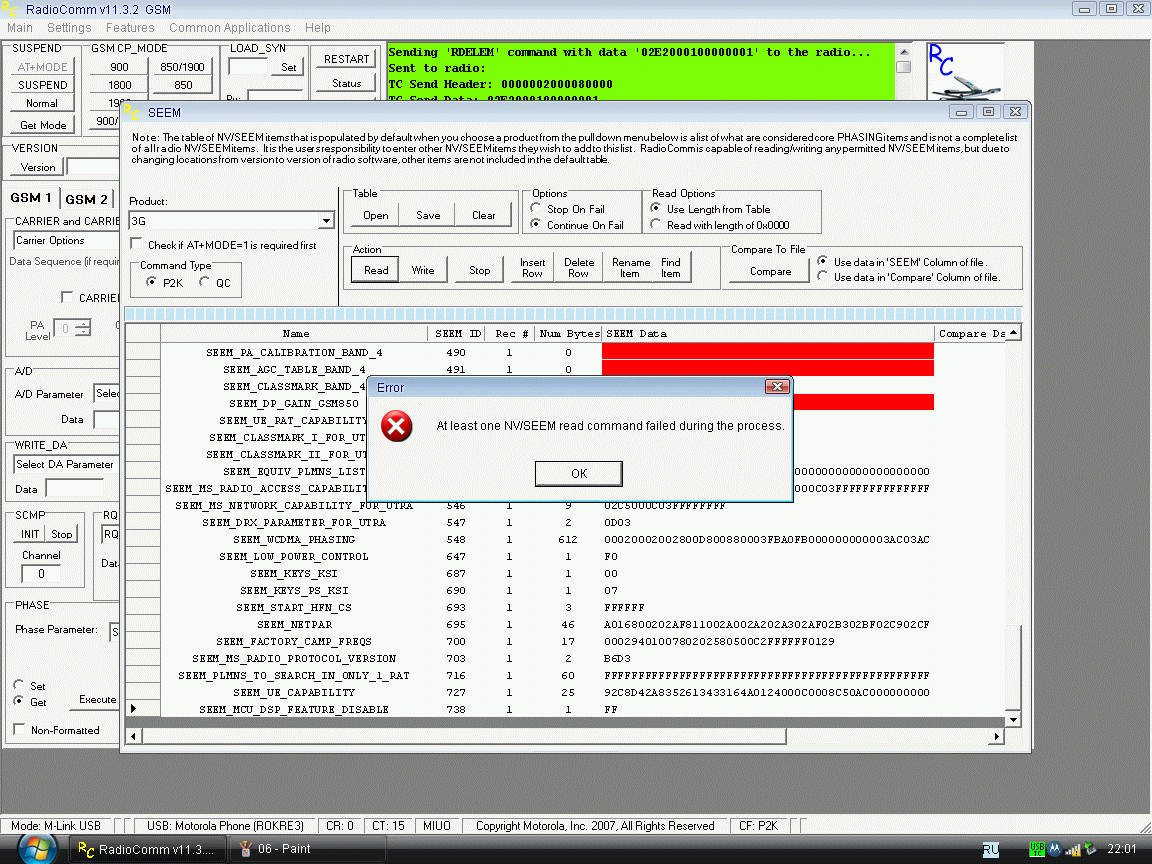Viewport: 1152px width, 864px height.
Task: Click the Save table button
Action: [428, 215]
